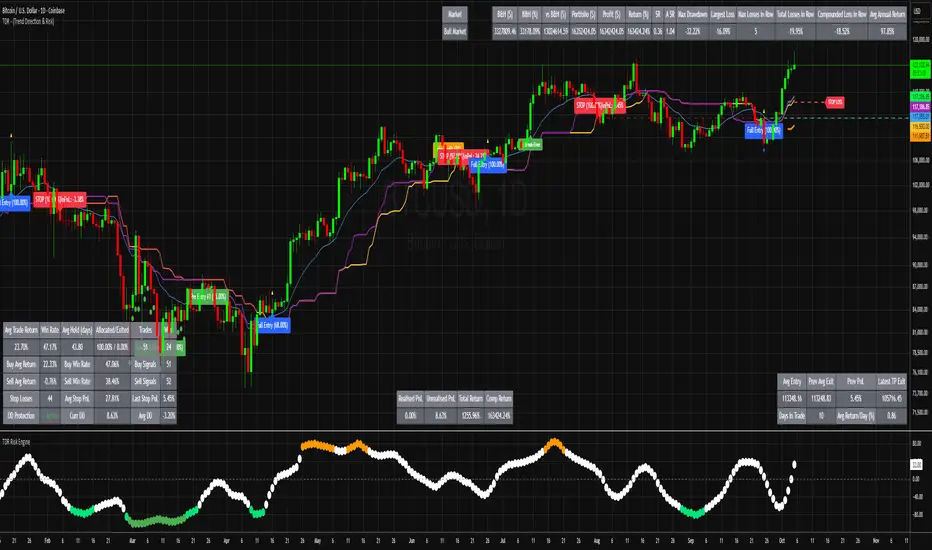
Task: Click the 'DD Protection' label cell
Action: point(21,416)
